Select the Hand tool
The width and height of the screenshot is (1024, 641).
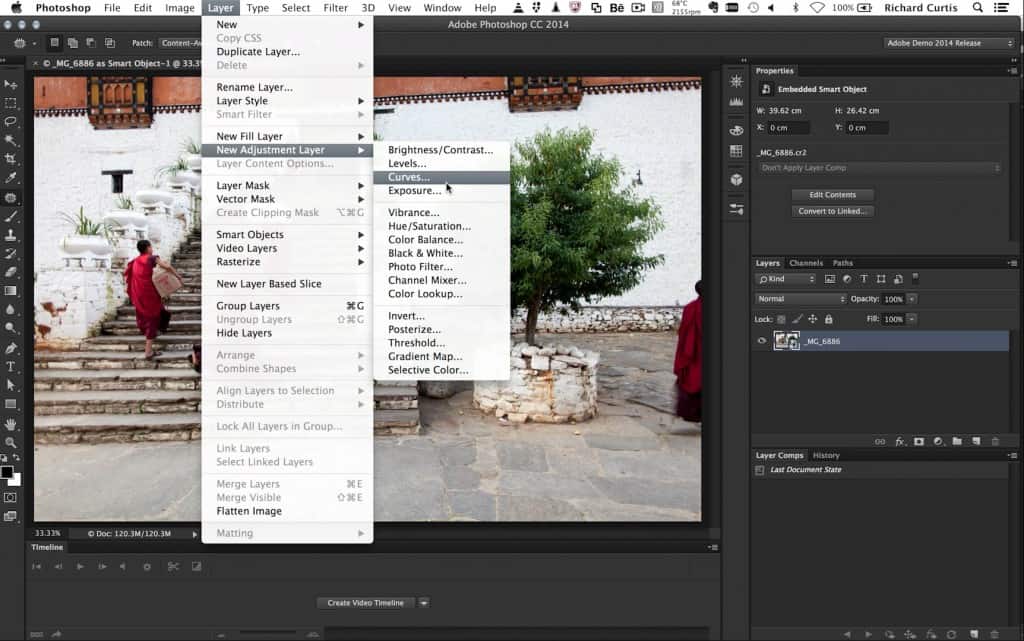pos(10,424)
